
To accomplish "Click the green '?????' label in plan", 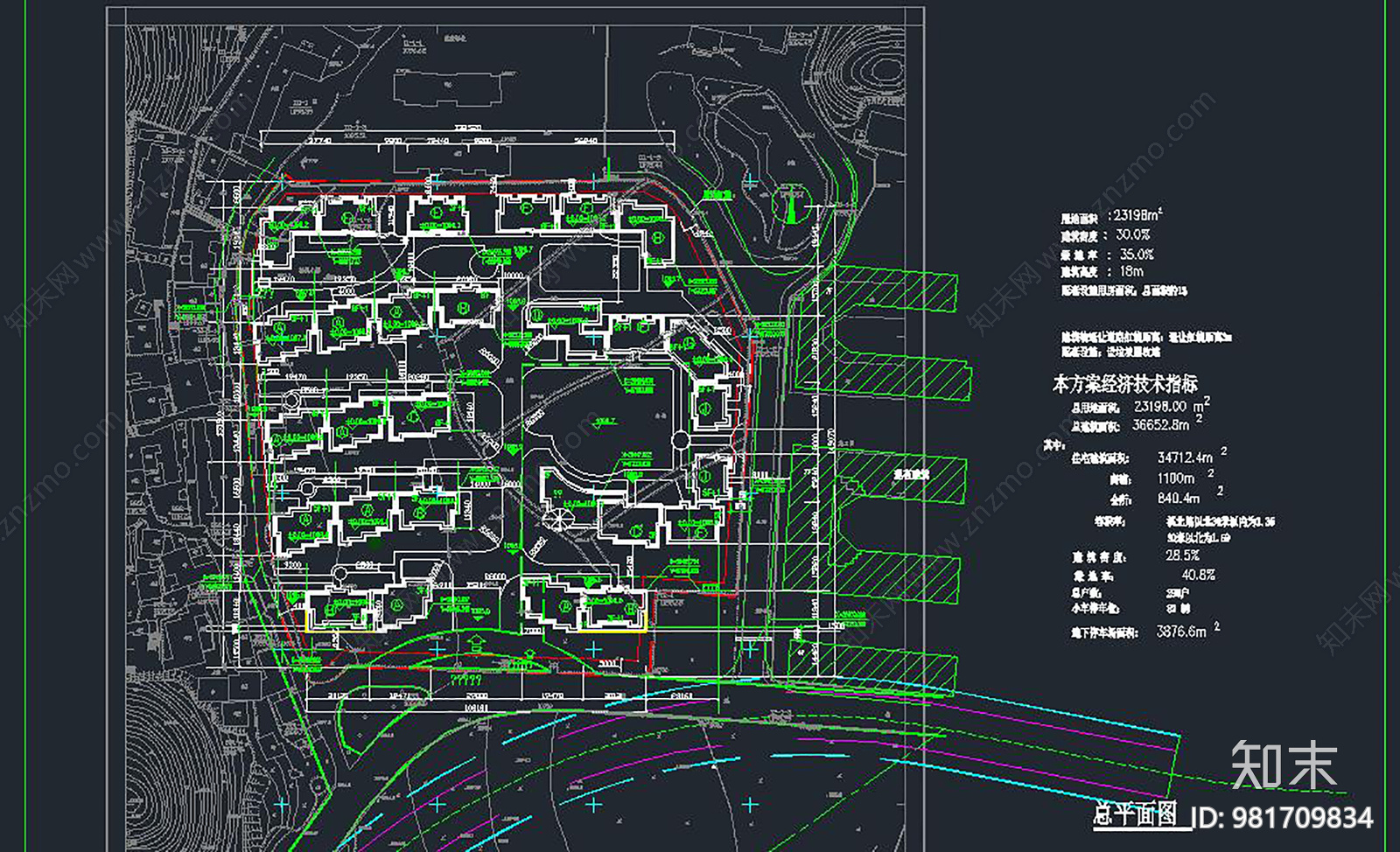I will pos(465,680).
